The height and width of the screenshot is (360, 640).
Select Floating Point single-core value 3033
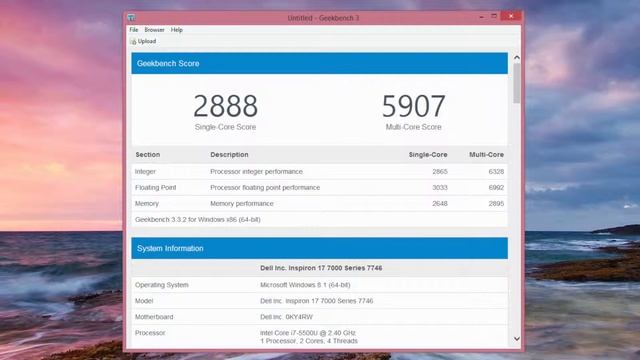(440, 187)
